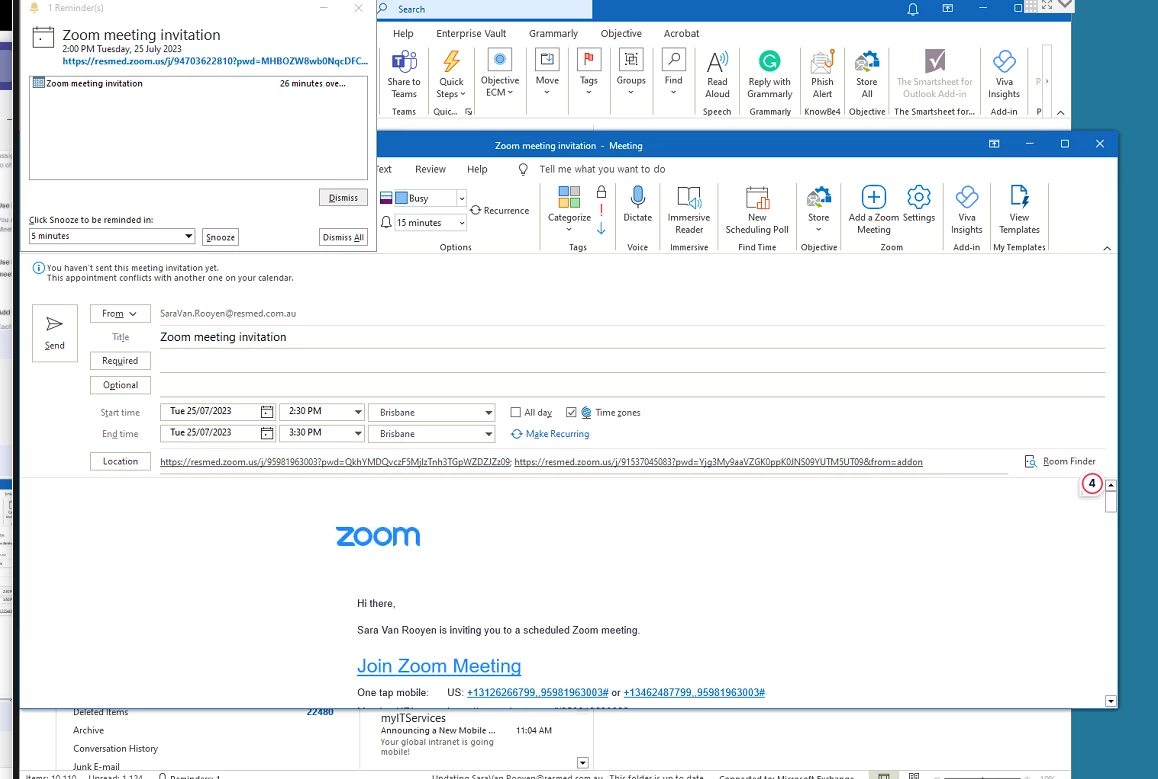Open the Grammarly ribbon tab

[x=553, y=33]
